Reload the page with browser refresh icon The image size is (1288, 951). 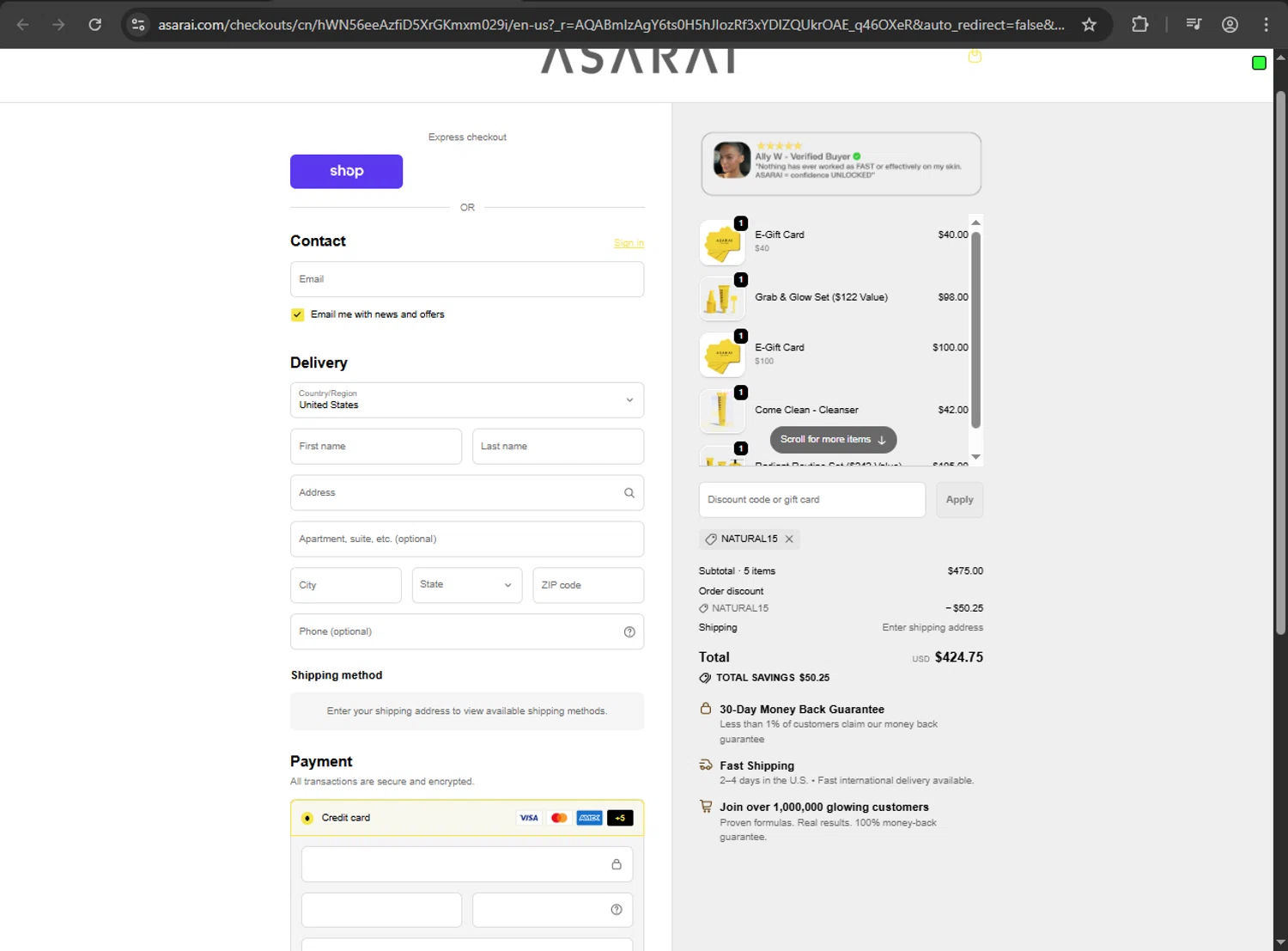tap(95, 24)
